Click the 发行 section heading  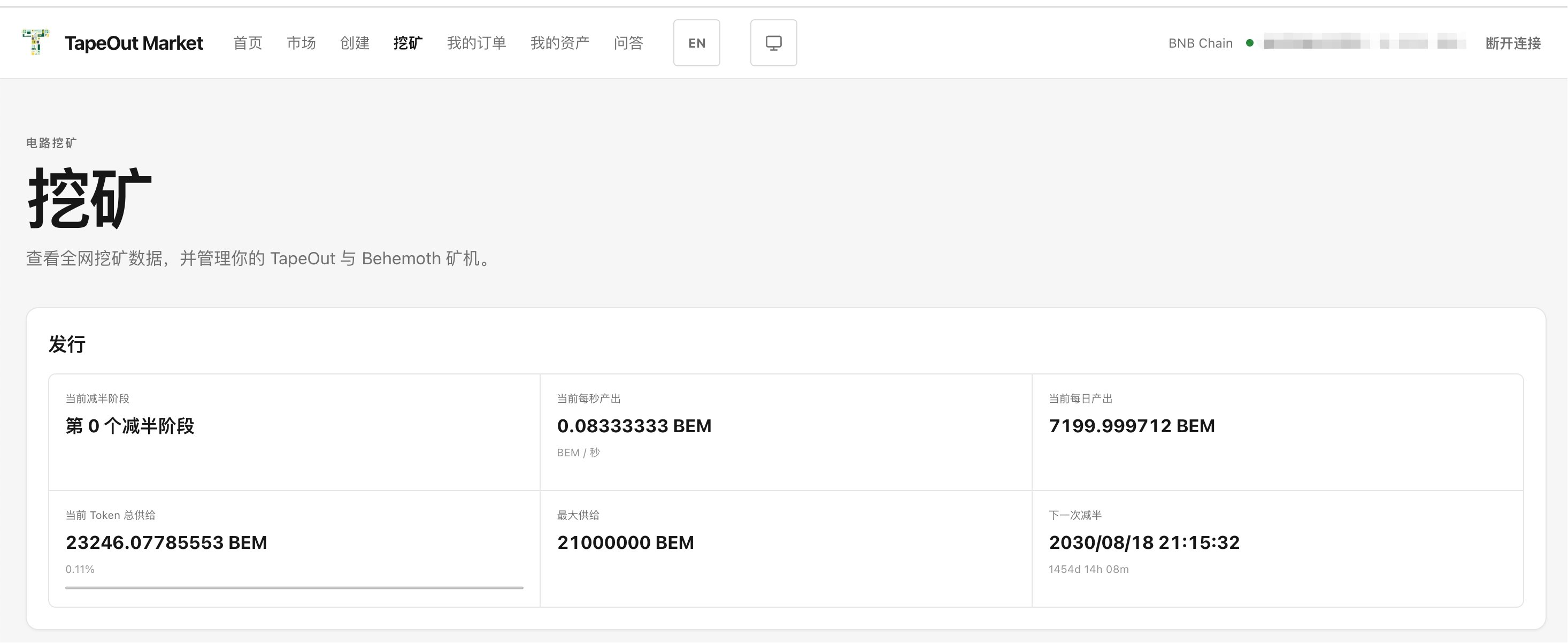(x=67, y=344)
